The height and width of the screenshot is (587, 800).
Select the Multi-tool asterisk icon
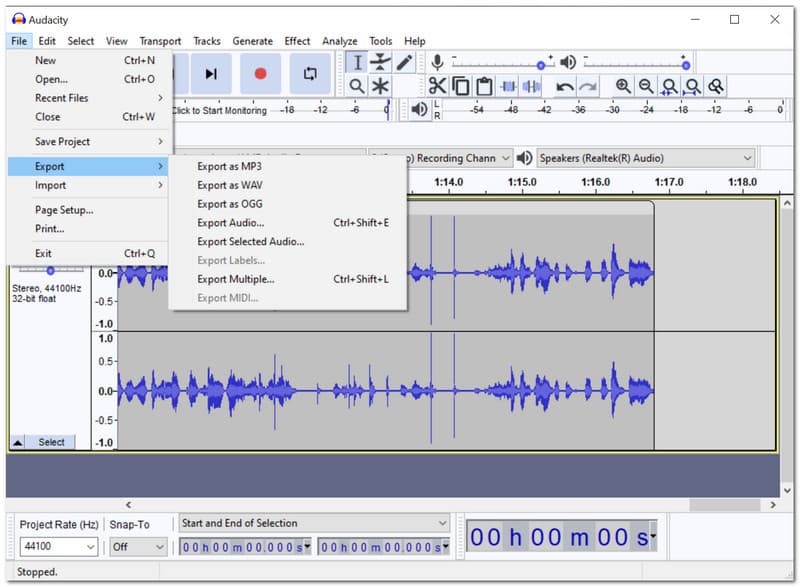tap(380, 86)
